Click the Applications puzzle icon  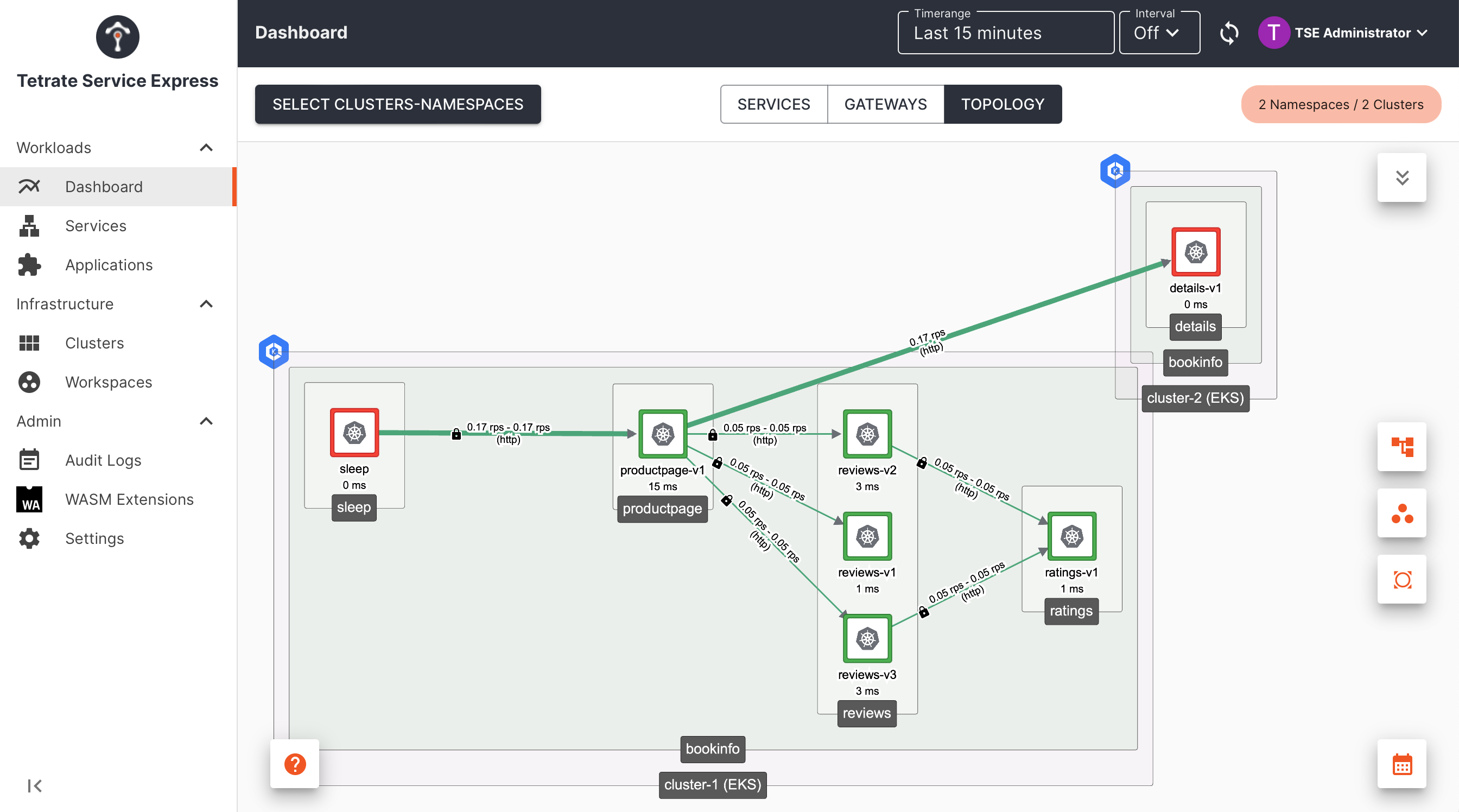click(x=29, y=264)
